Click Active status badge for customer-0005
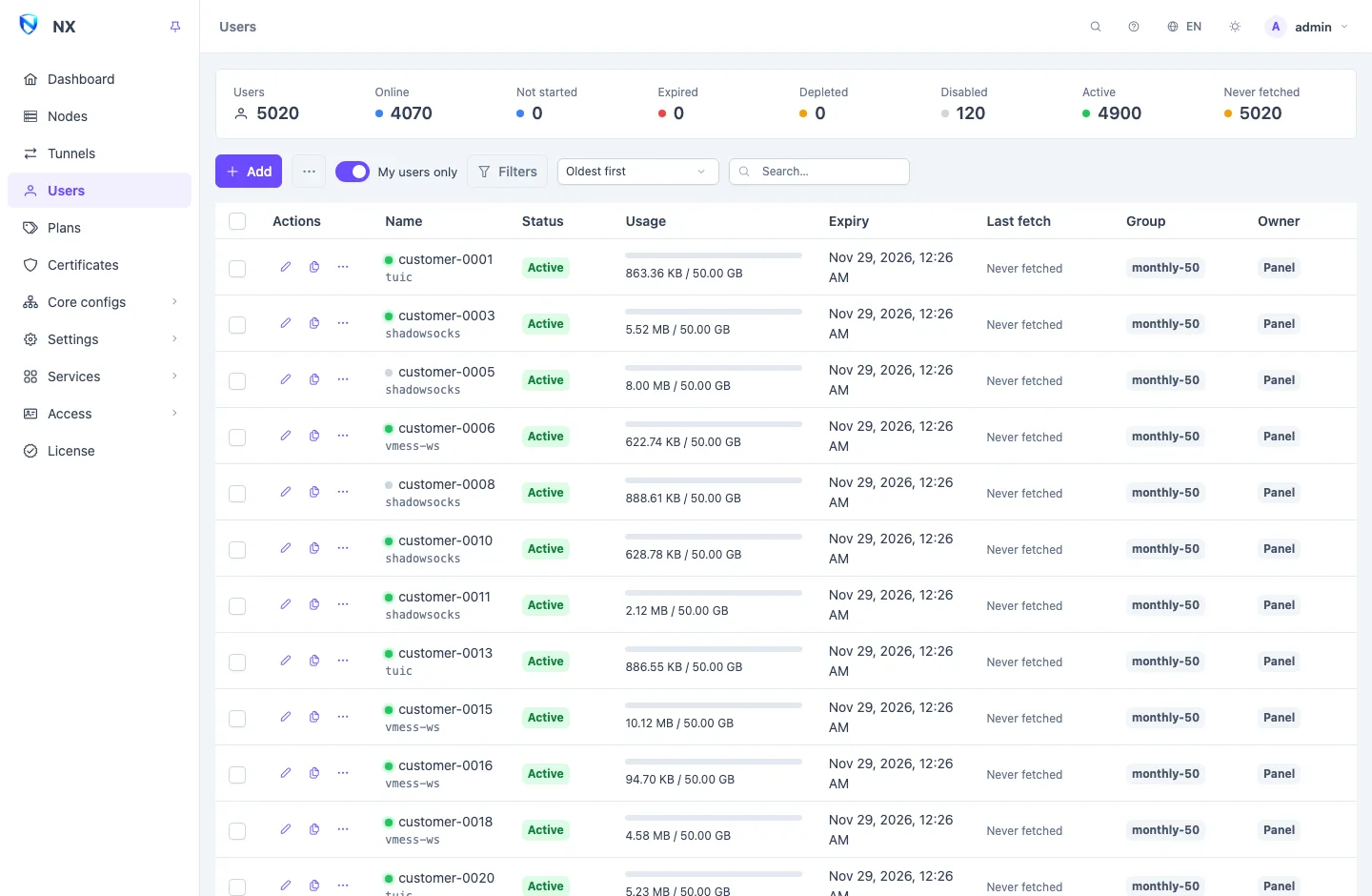Screen dimensions: 1372x896 546,380
